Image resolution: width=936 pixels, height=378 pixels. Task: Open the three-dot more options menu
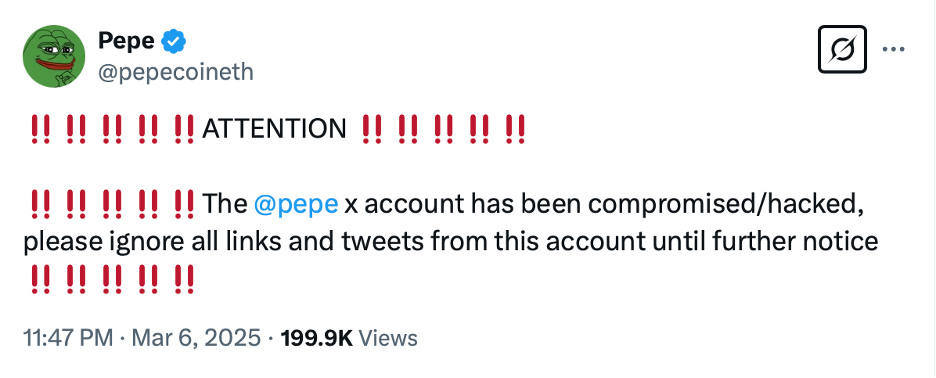[894, 50]
